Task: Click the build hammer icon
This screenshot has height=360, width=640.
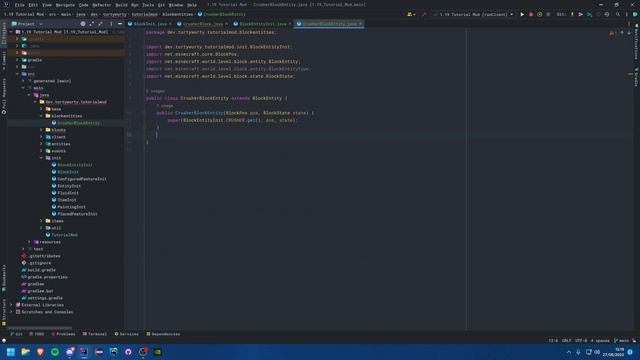Action: coord(424,14)
